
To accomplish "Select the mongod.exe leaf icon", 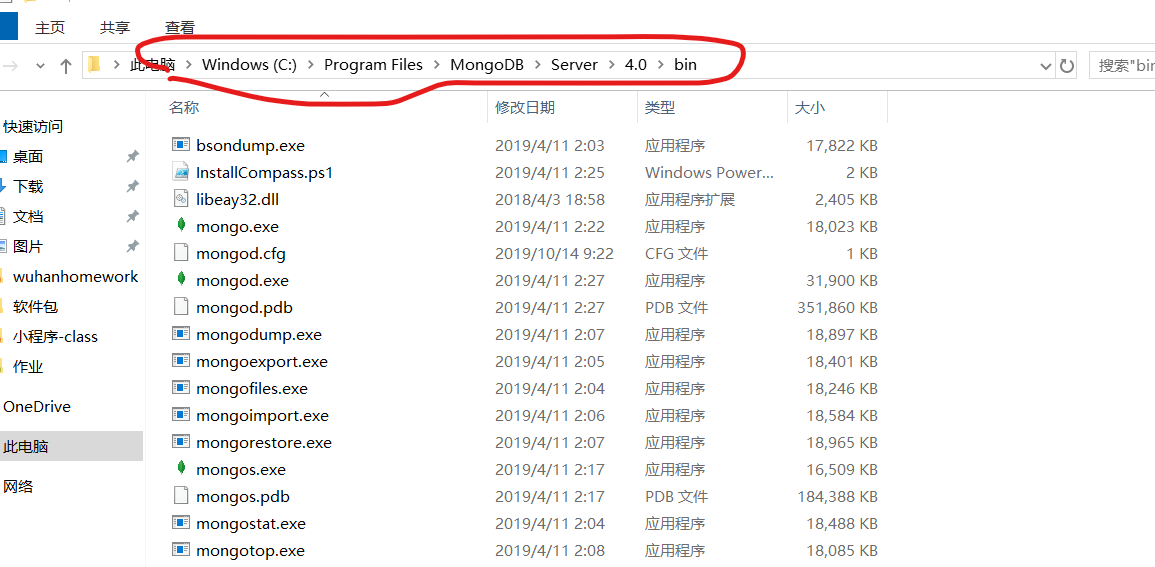I will 180,280.
